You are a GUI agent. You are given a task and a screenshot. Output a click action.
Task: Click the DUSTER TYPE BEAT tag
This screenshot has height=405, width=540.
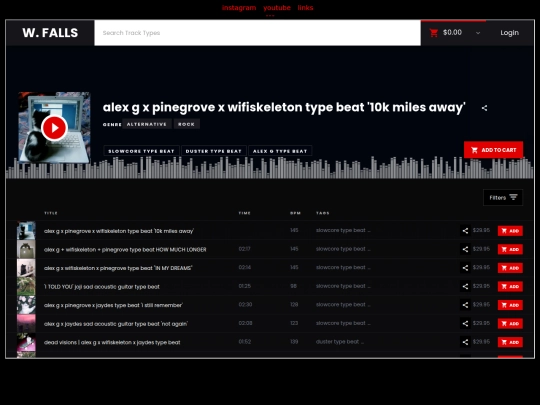pos(214,151)
